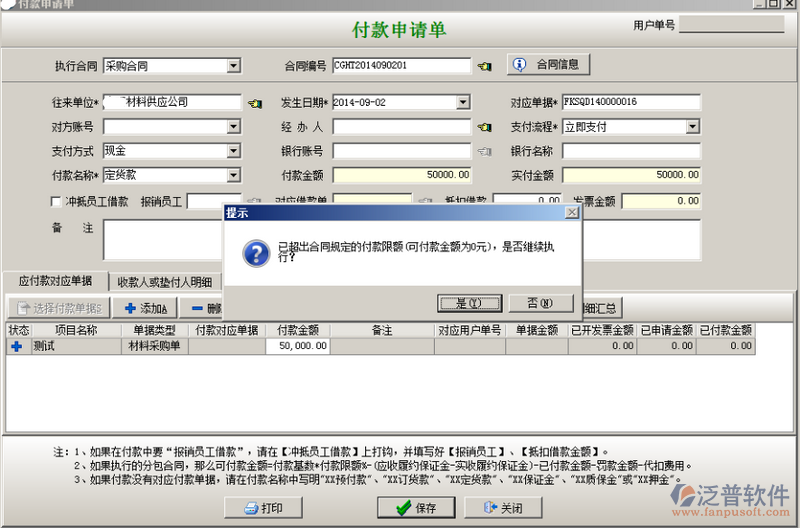Image resolution: width=800 pixels, height=528 pixels.
Task: Click the 付款金额 table column header
Action: 298,331
